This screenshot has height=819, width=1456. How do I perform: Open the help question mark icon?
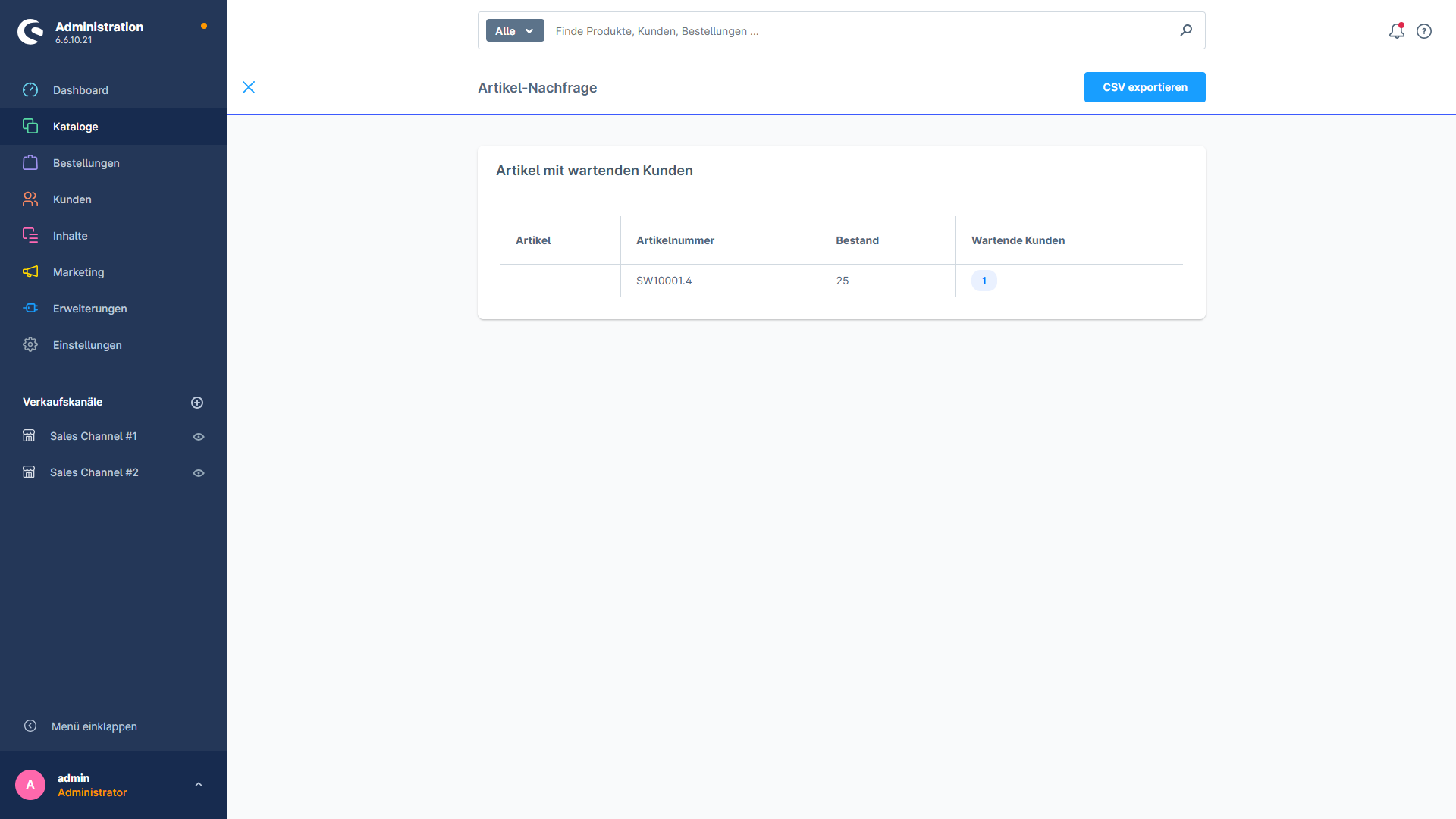[1424, 31]
